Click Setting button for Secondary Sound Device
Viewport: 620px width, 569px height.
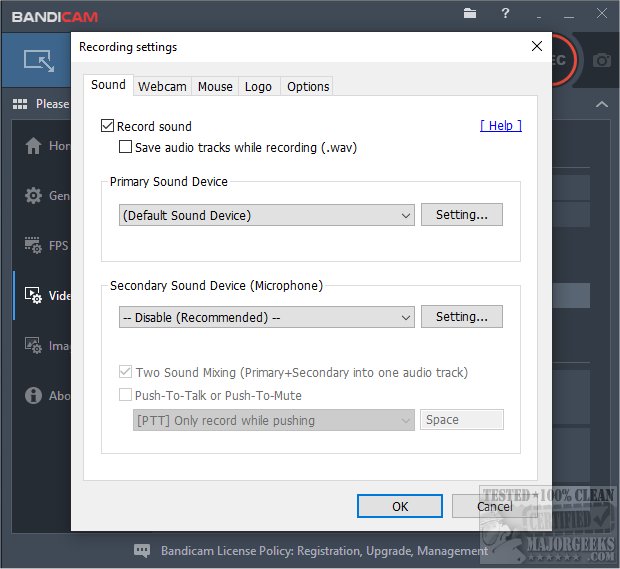point(461,317)
